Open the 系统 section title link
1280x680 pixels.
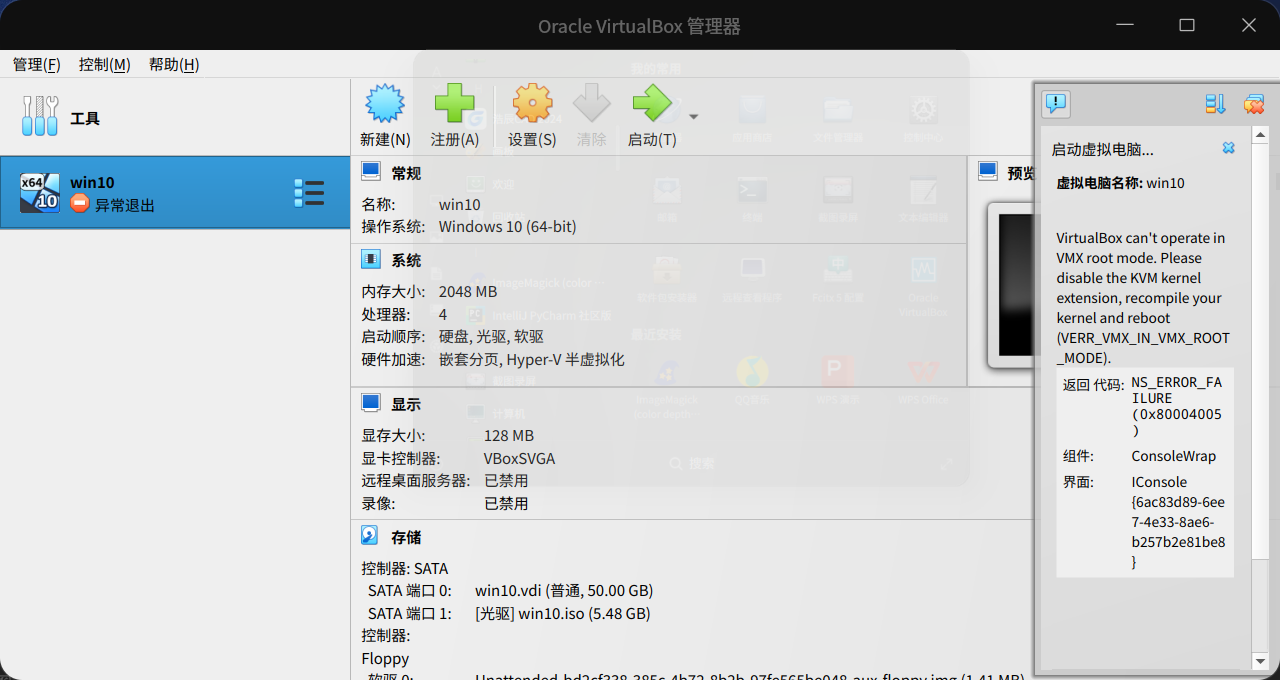coord(406,260)
